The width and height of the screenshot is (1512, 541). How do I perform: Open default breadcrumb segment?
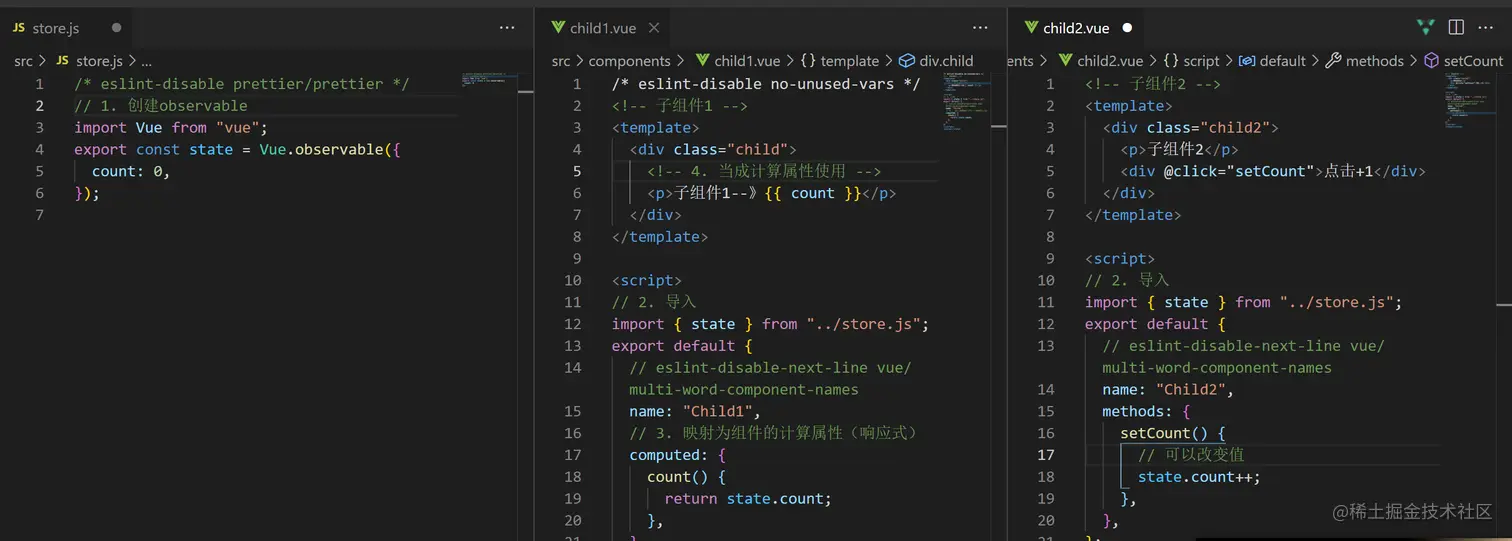pyautogui.click(x=1283, y=61)
